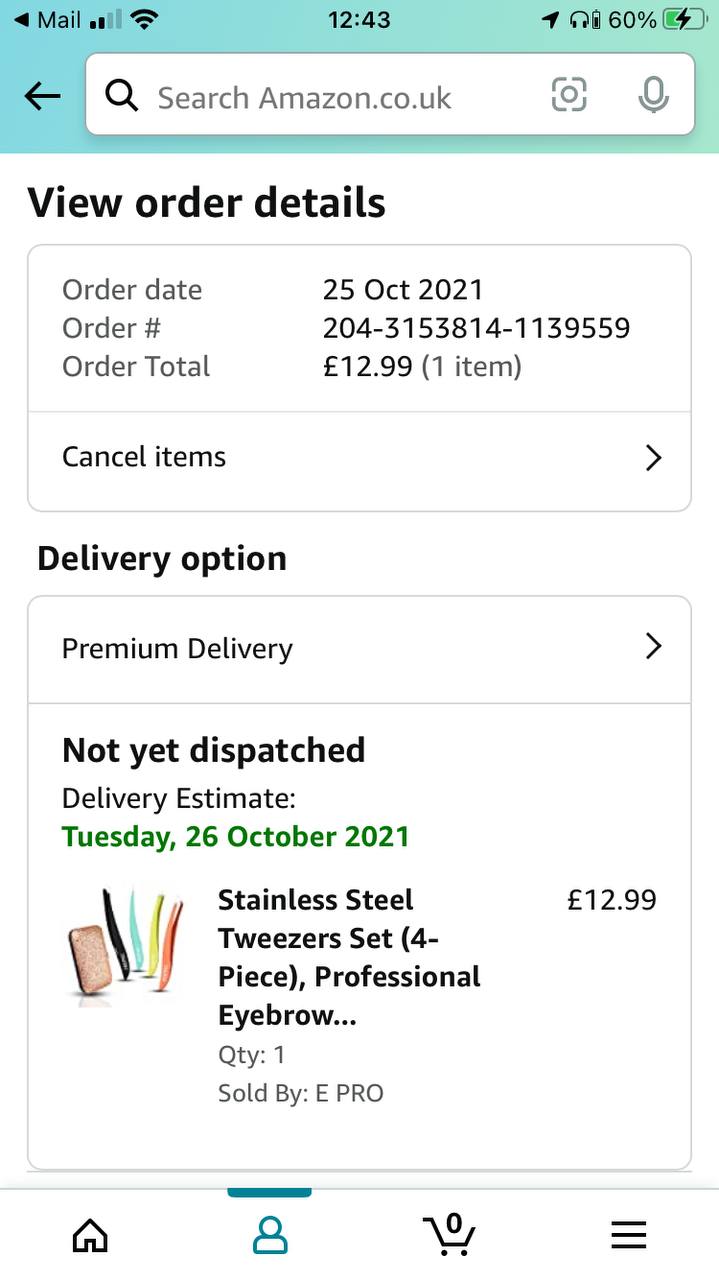
Task: Expand the Cancel items chevron
Action: [653, 458]
